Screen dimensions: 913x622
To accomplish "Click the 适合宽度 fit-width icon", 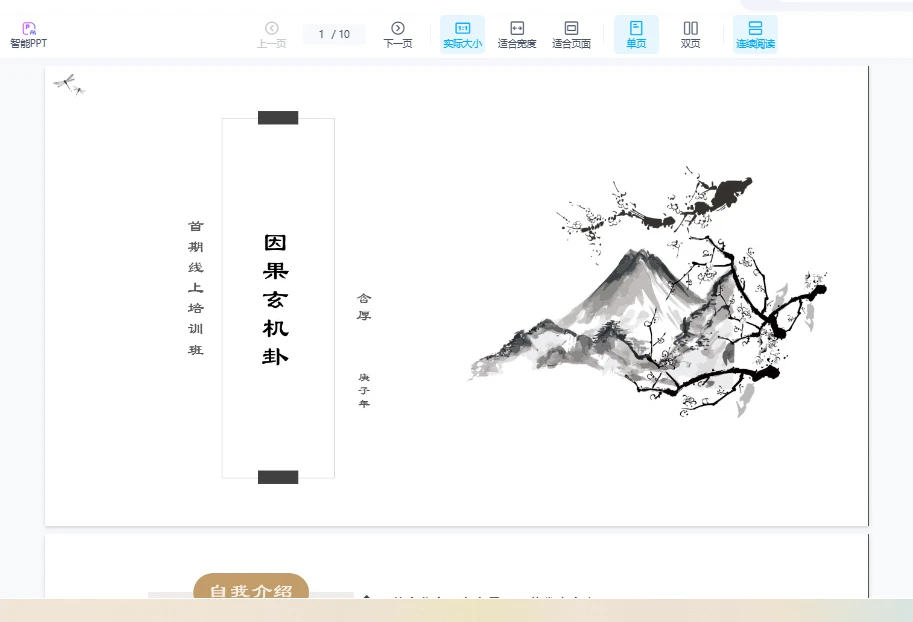I will tap(516, 28).
